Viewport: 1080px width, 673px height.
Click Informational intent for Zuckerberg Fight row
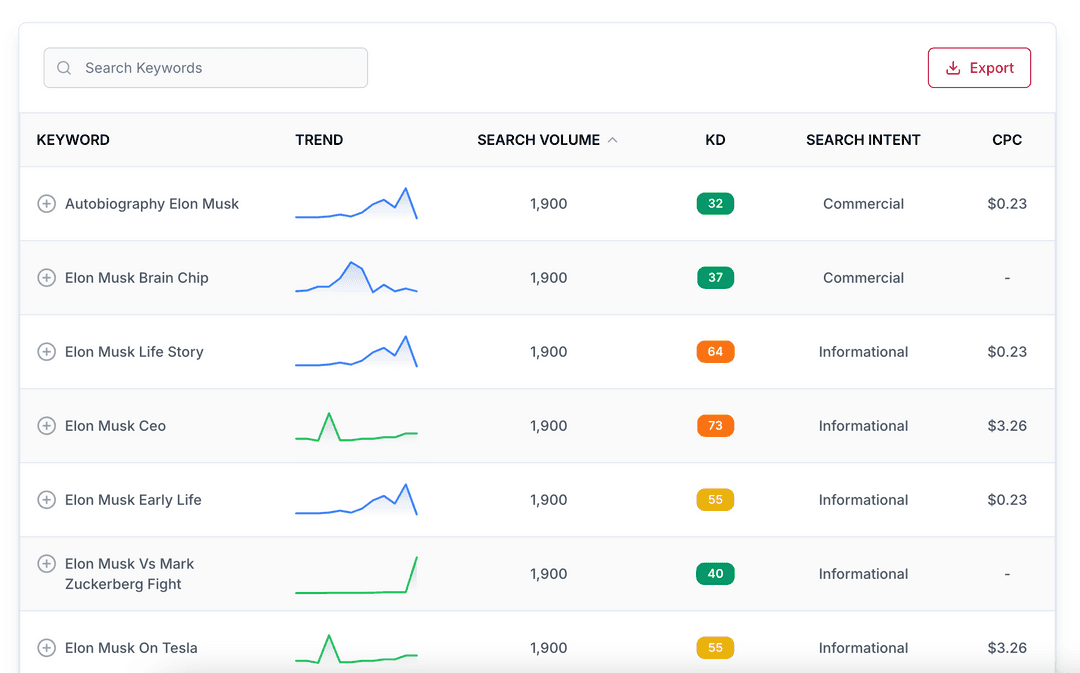click(x=863, y=574)
